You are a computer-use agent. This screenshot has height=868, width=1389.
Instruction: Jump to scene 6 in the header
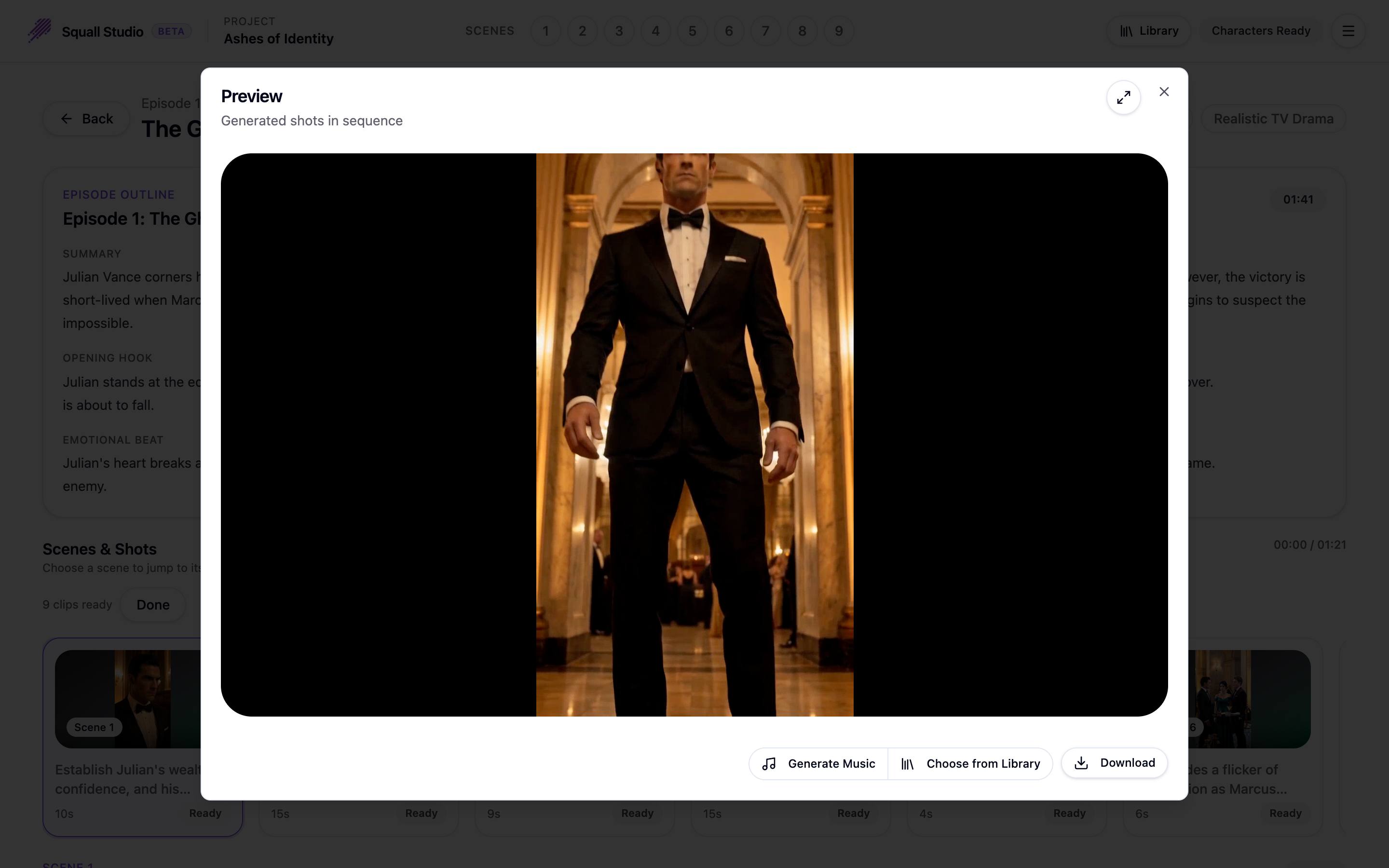[x=729, y=31]
